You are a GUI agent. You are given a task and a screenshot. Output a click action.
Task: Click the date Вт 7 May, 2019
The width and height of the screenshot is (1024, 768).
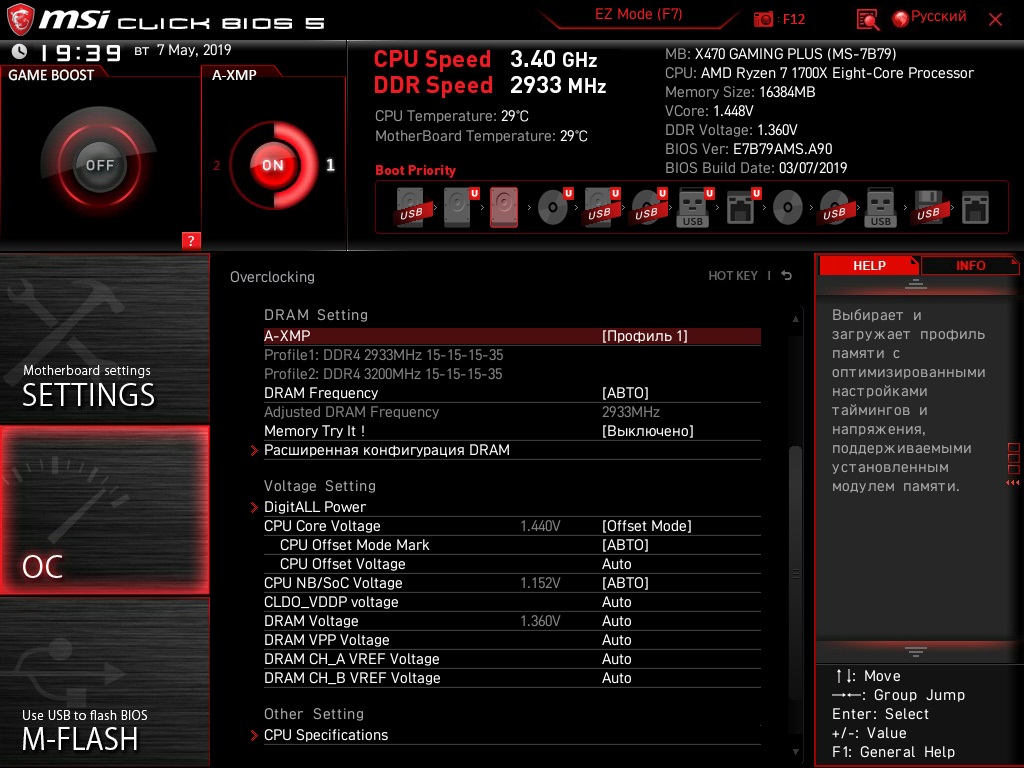(x=183, y=50)
